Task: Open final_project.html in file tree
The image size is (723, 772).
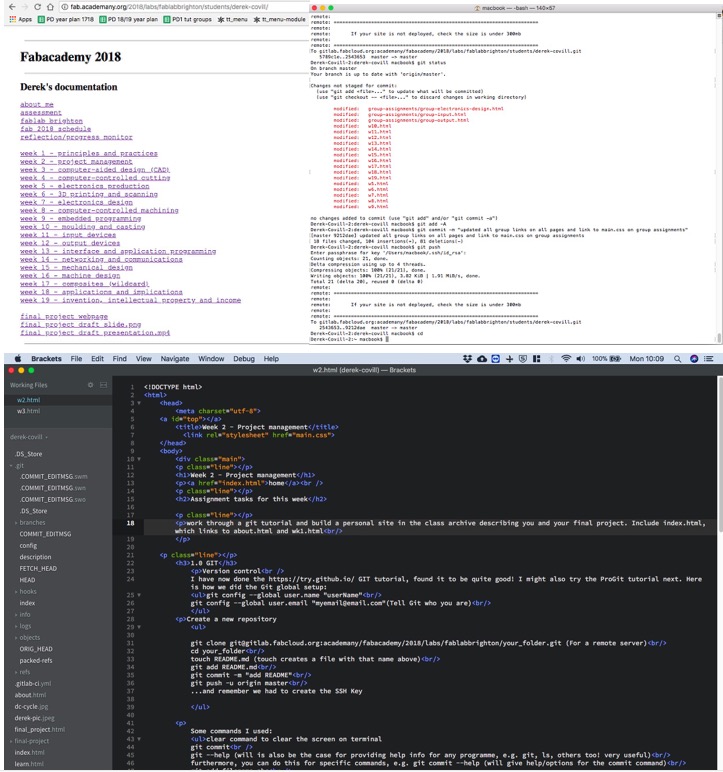Action: 39,730
